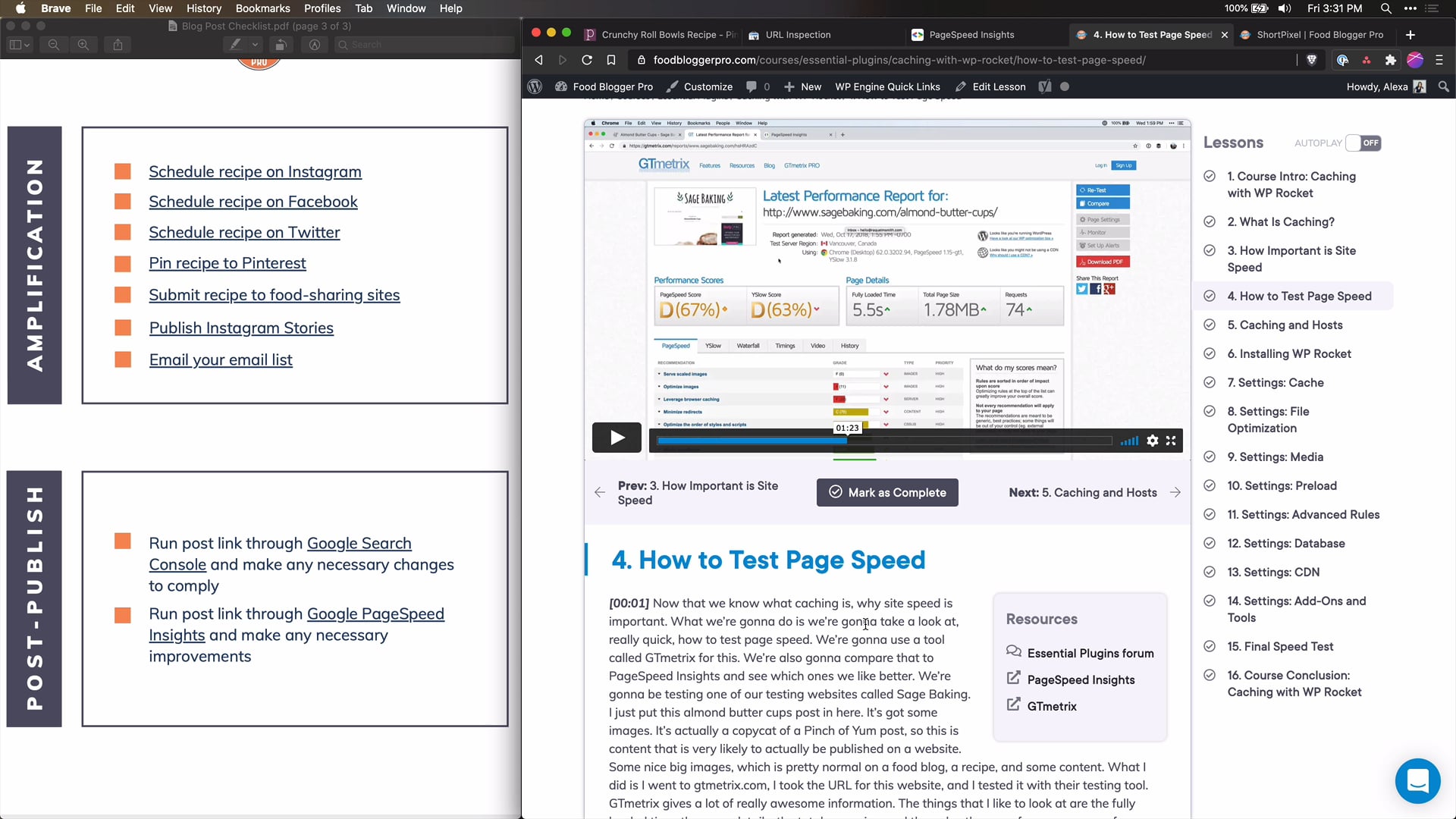Open the Preview highlight pen dropdown arrow
The height and width of the screenshot is (819, 1456).
(256, 45)
